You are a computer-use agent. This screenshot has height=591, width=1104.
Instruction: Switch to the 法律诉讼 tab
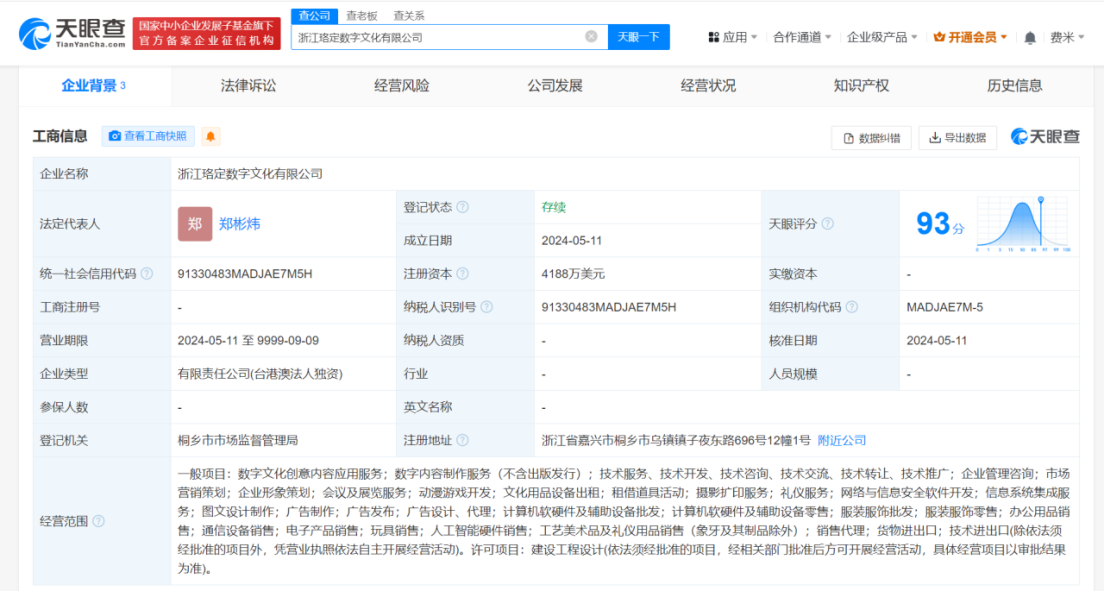click(248, 86)
